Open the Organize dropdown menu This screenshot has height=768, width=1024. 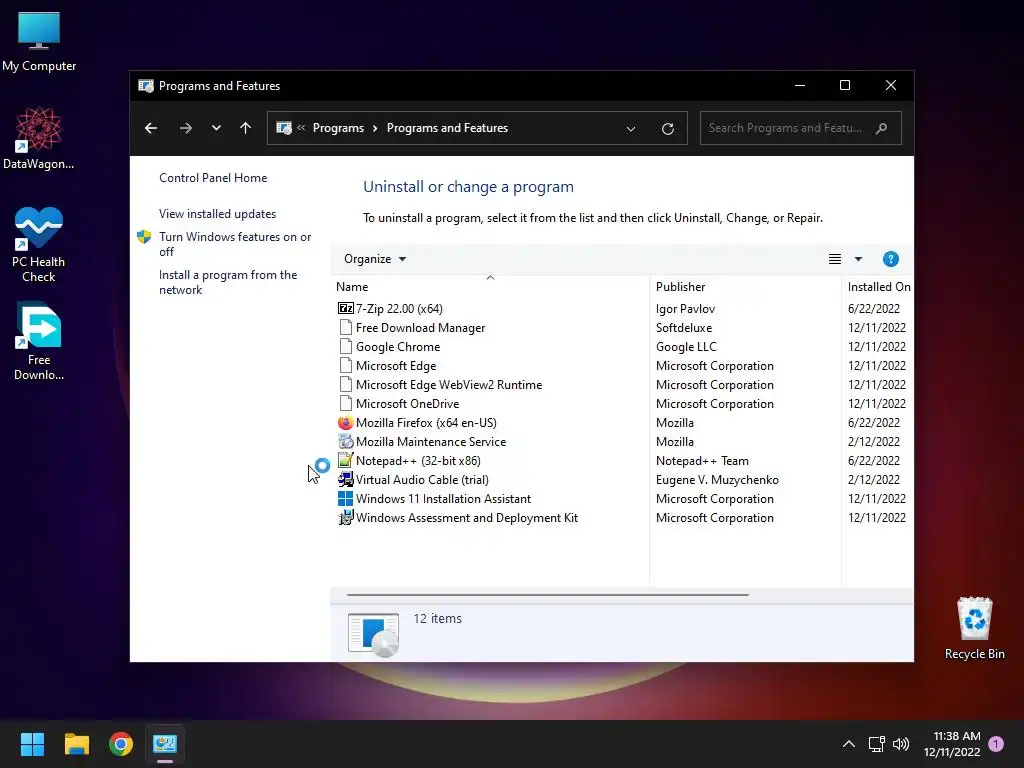tap(375, 259)
